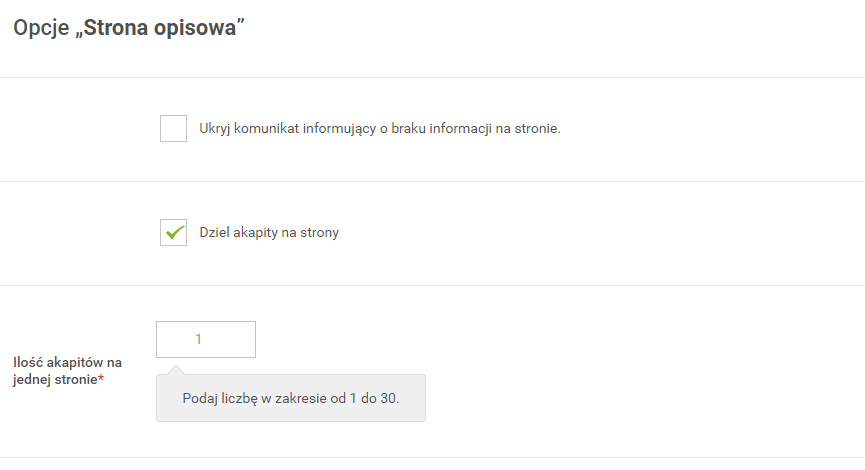Click the 'Ukryj komunikat informujący o braku informacji' label
Screen dimensions: 865x470
click(x=380, y=129)
